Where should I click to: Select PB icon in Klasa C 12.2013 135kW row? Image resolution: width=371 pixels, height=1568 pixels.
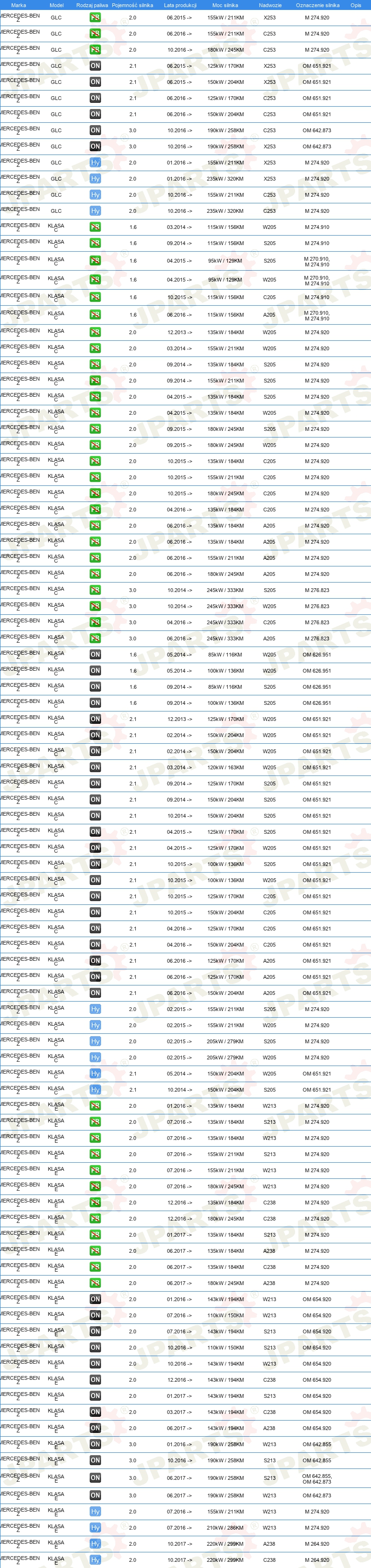click(x=95, y=332)
